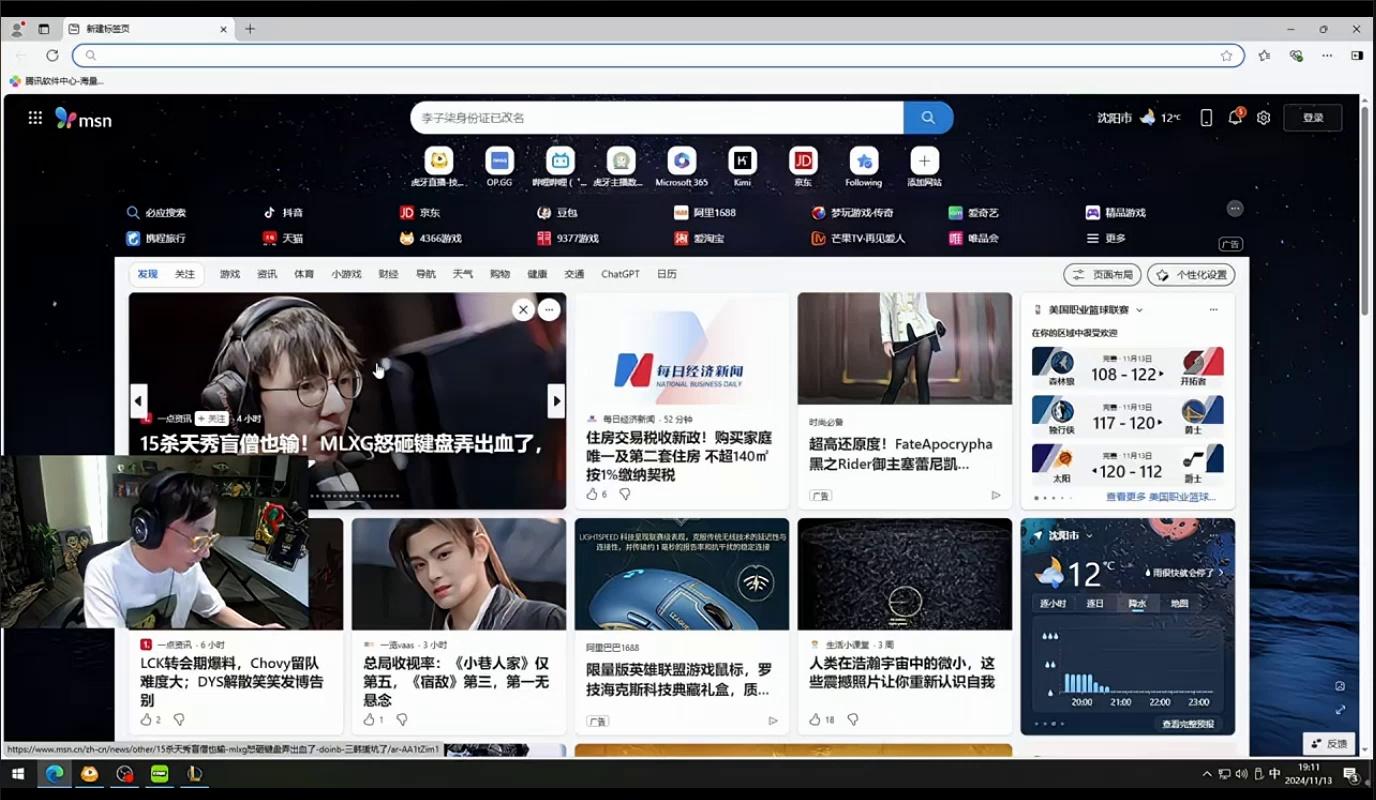The image size is (1376, 800).
Task: Open the 限量版英雄联盟游戏鼠标 ad thumbnail
Action: [x=682, y=574]
